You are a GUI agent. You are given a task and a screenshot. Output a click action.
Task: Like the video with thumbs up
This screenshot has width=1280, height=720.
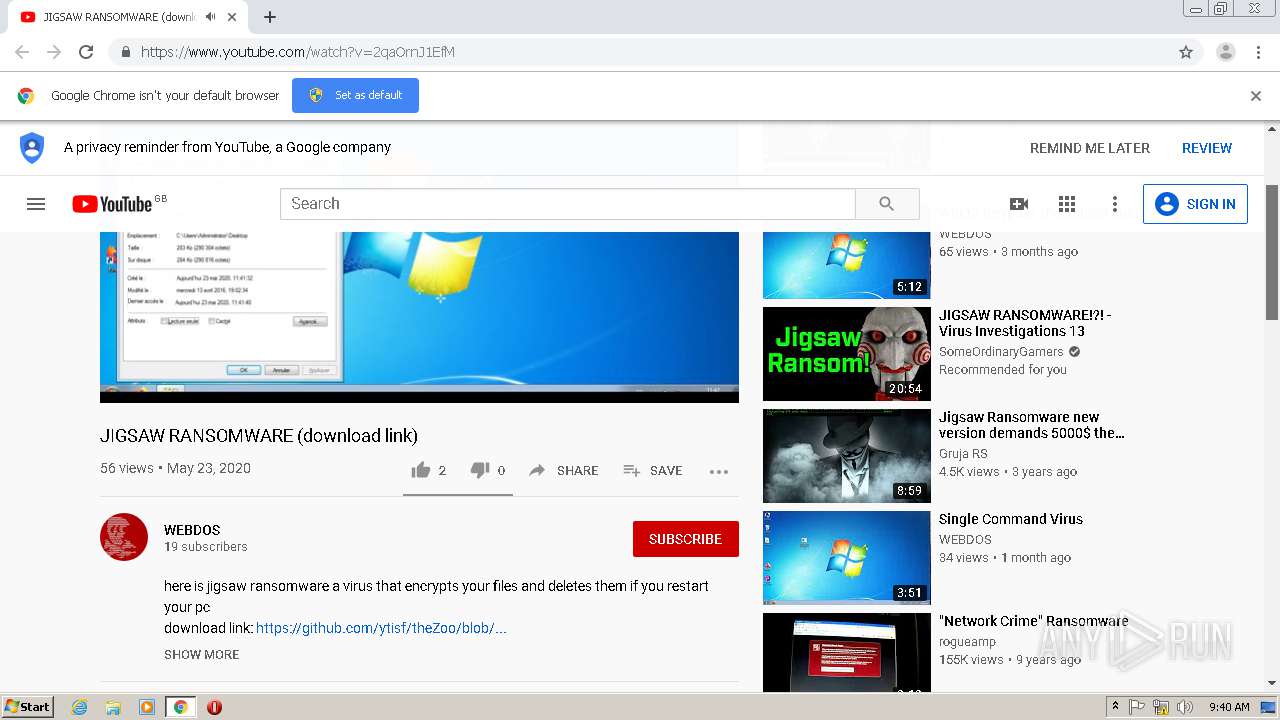(x=429, y=470)
